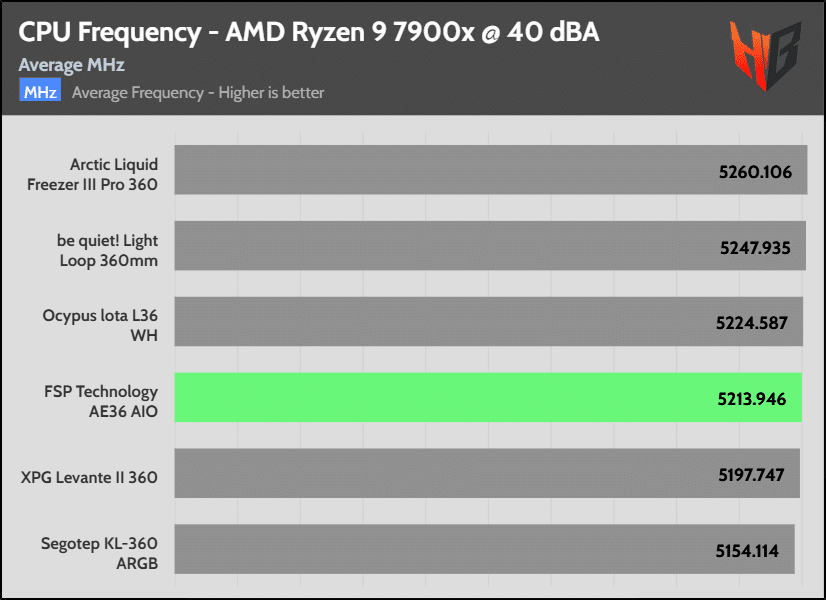Click the 5154.114 value label
826x600 pixels.
[747, 551]
